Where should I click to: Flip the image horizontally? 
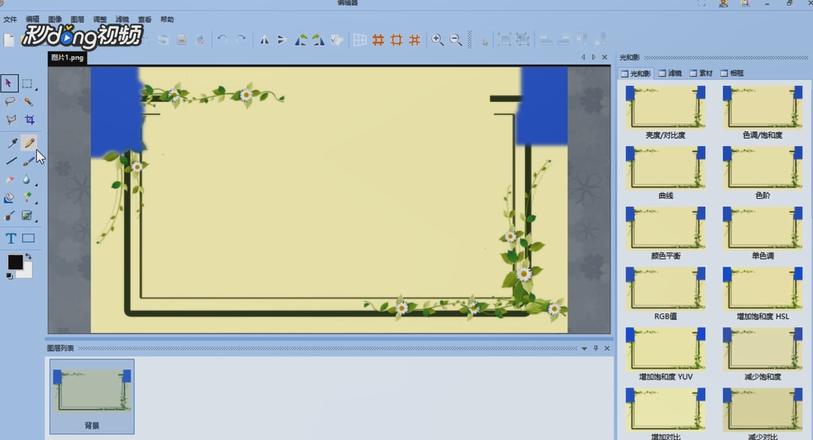pyautogui.click(x=264, y=40)
